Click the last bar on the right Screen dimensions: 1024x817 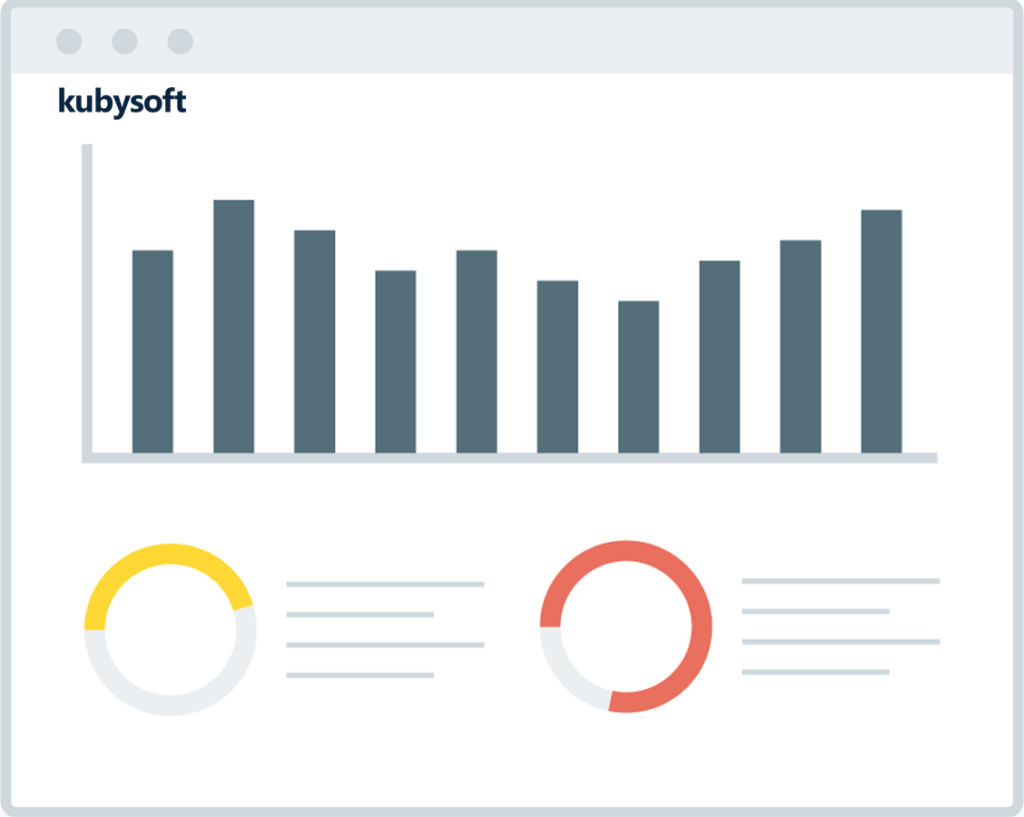tap(881, 331)
